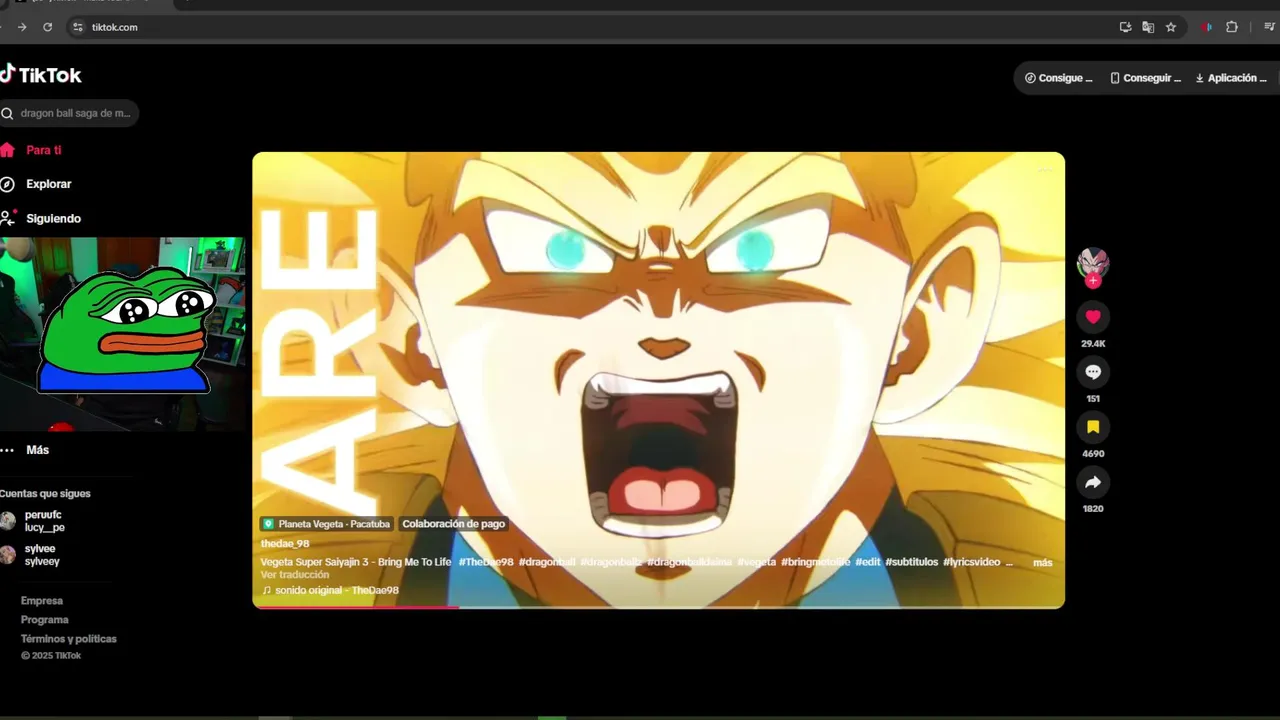
Task: Open the creator's profile avatar
Action: point(1093,263)
